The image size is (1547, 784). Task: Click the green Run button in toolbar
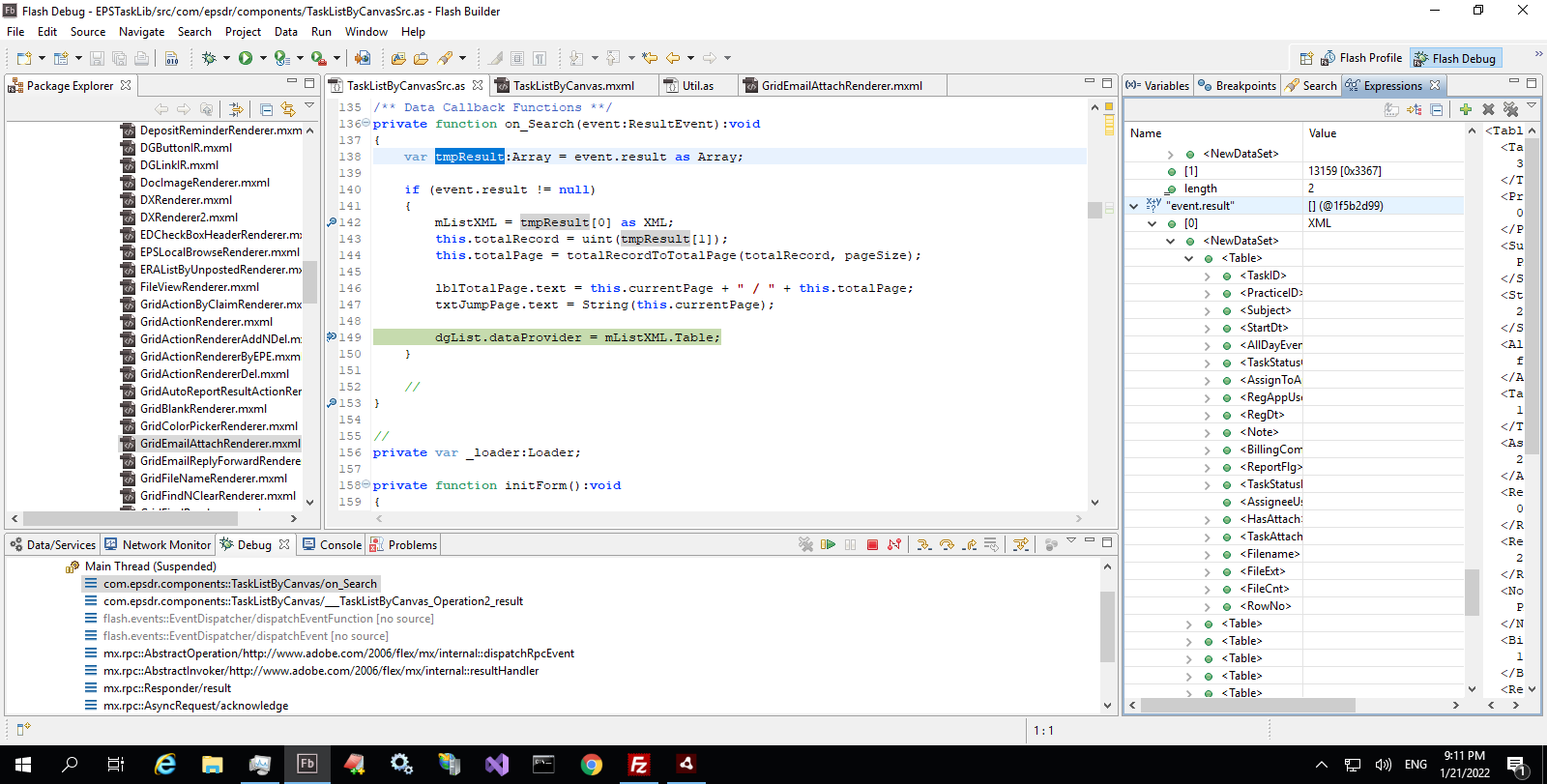(246, 58)
